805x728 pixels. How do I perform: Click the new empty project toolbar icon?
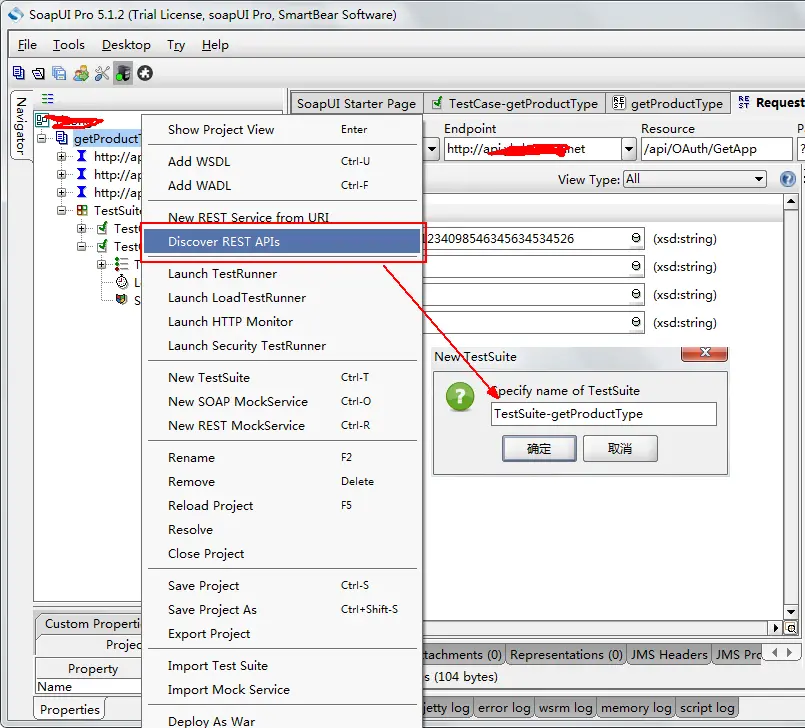pos(18,73)
